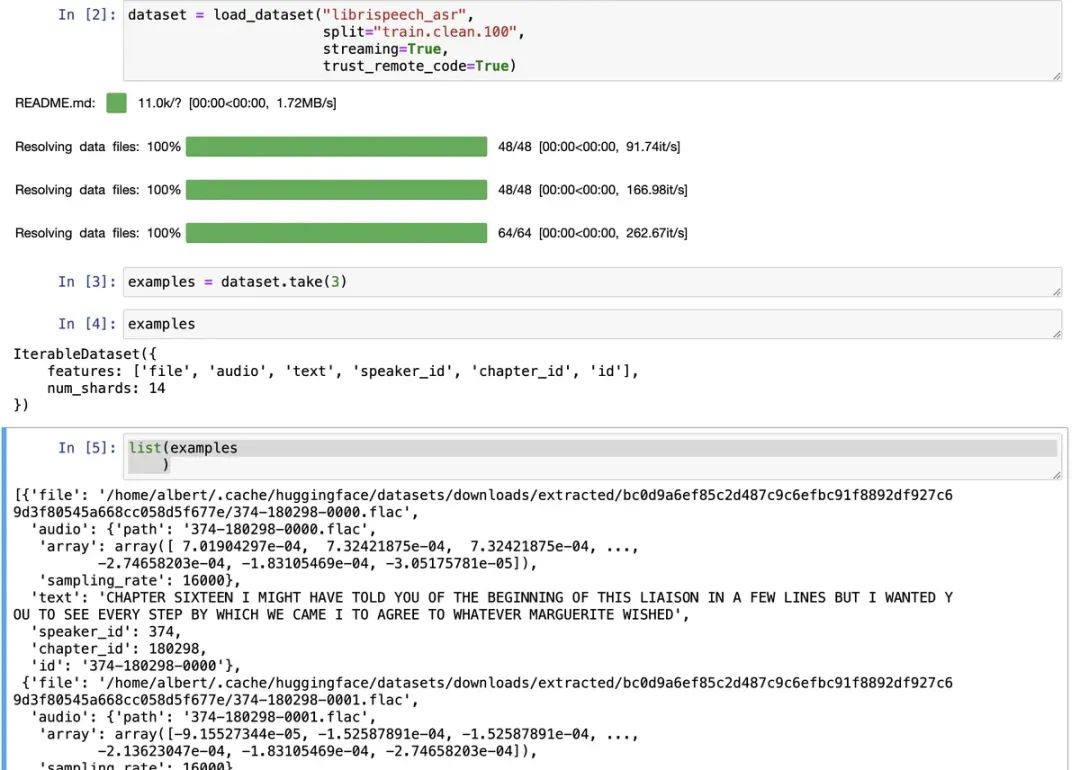Click the progress bar showing 64/64
The height and width of the screenshot is (770, 1080).
336,233
